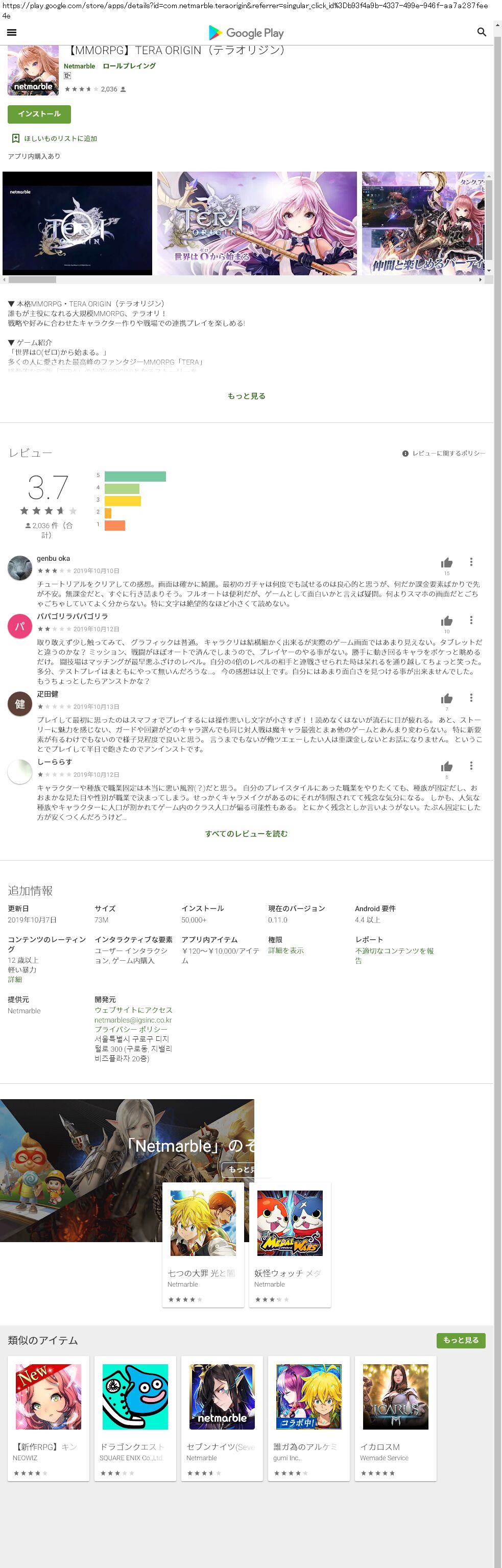Open the 仲間と楽しめるパーティ screenshot
This screenshot has width=502, height=1568.
click(423, 223)
